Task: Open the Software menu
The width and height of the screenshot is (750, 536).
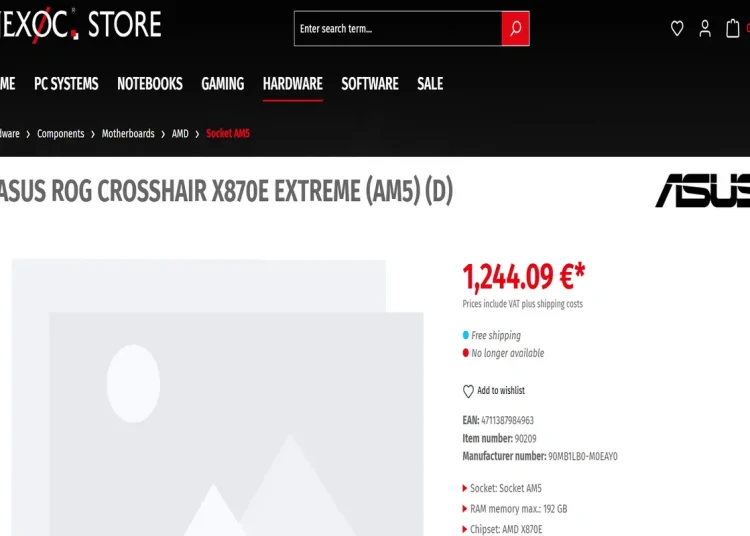Action: click(x=370, y=84)
